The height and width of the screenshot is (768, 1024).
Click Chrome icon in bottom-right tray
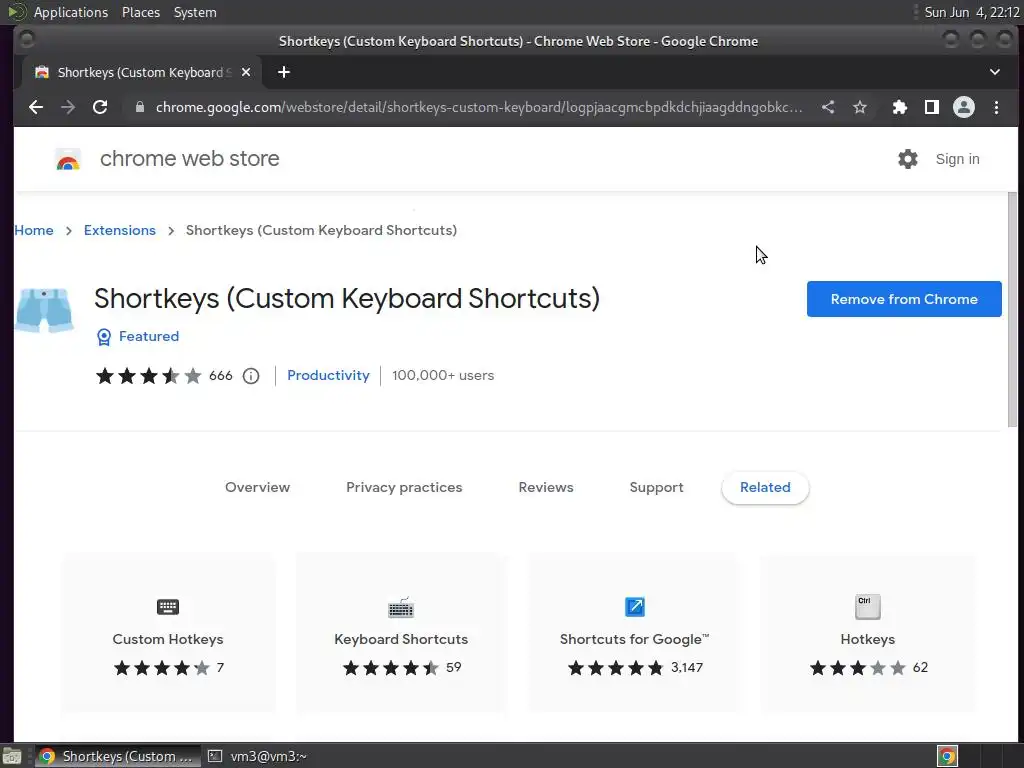(x=947, y=756)
